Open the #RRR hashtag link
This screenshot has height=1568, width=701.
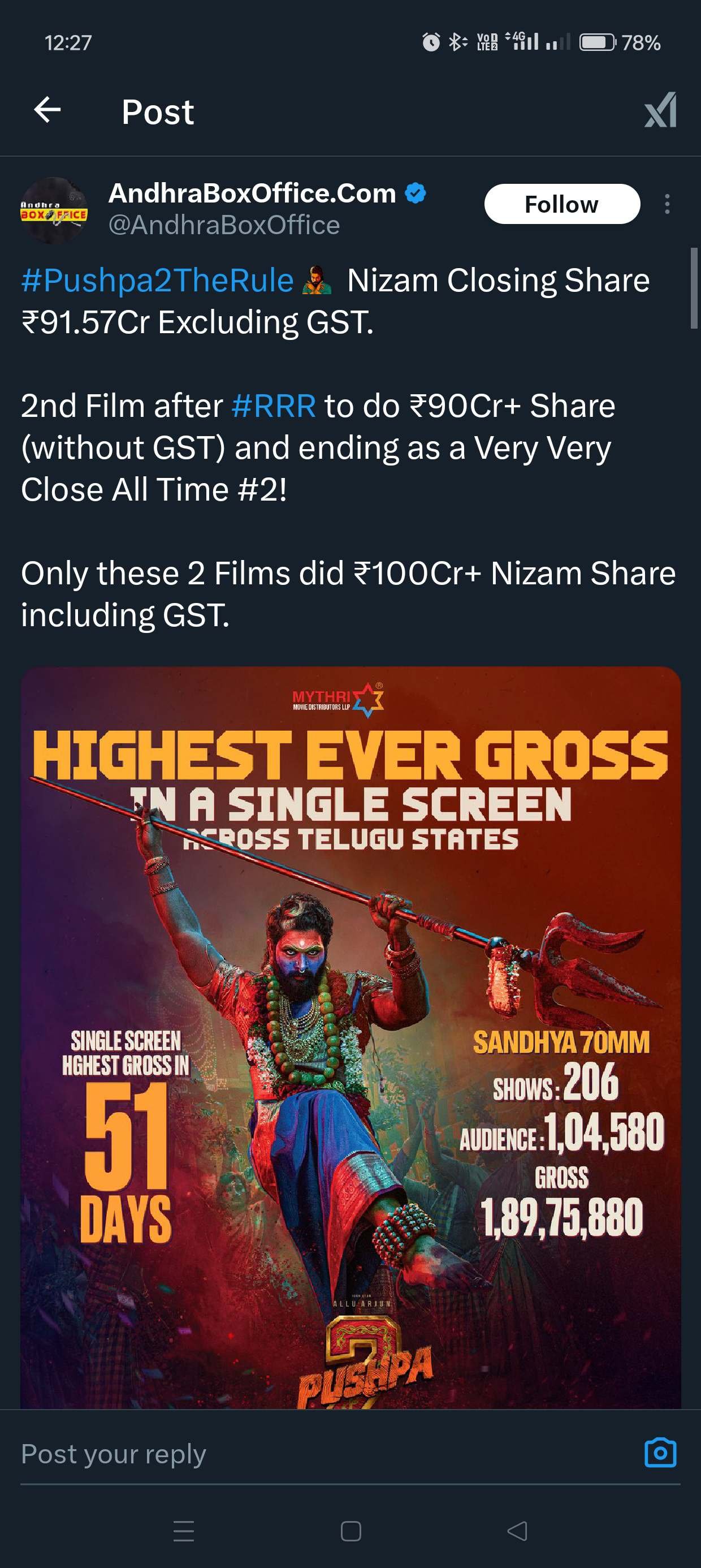click(274, 406)
